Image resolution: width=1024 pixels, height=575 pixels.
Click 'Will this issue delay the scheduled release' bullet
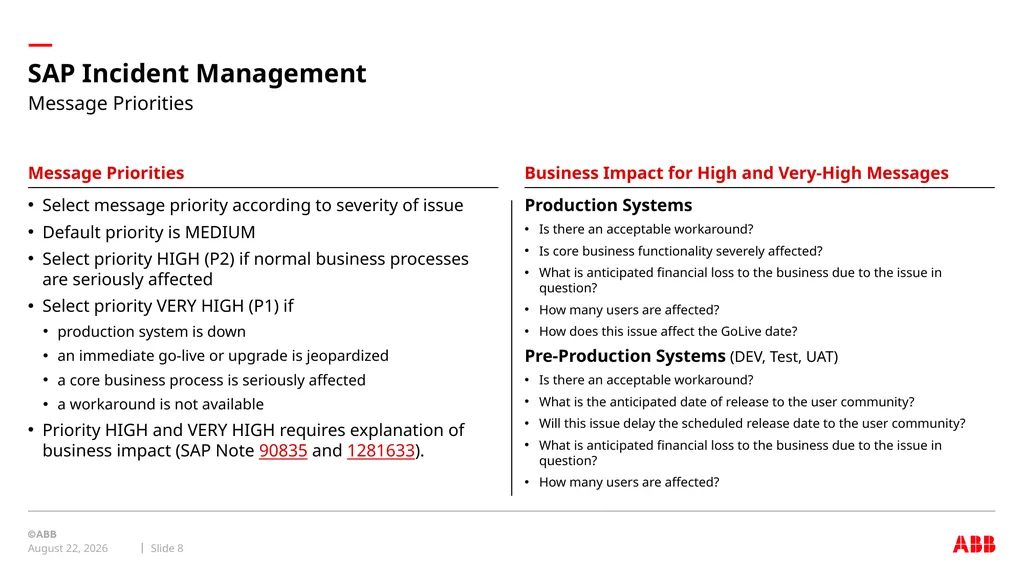click(752, 423)
